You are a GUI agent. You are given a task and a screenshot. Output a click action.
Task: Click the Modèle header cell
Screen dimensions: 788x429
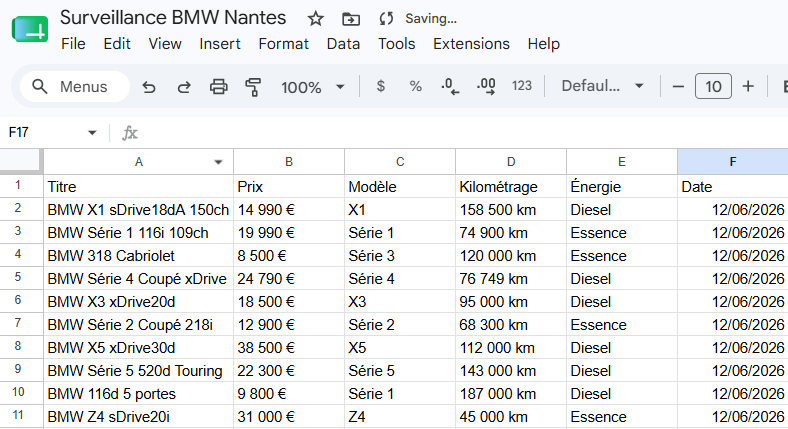(x=400, y=186)
